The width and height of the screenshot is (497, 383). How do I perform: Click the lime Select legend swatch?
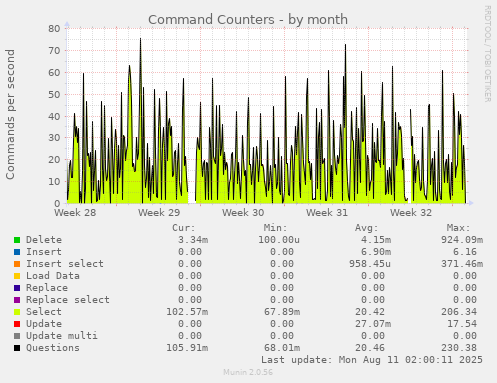[x=17, y=312]
